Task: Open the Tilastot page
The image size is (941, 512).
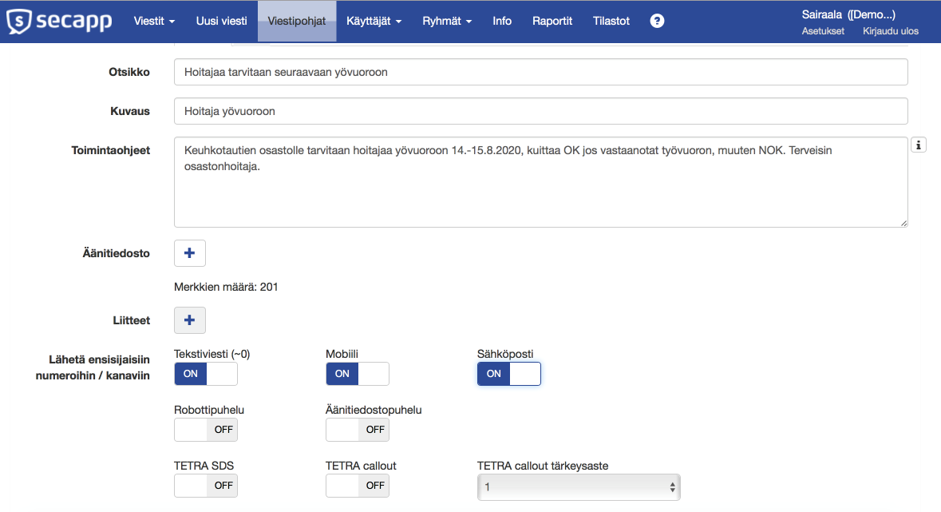Action: point(611,21)
